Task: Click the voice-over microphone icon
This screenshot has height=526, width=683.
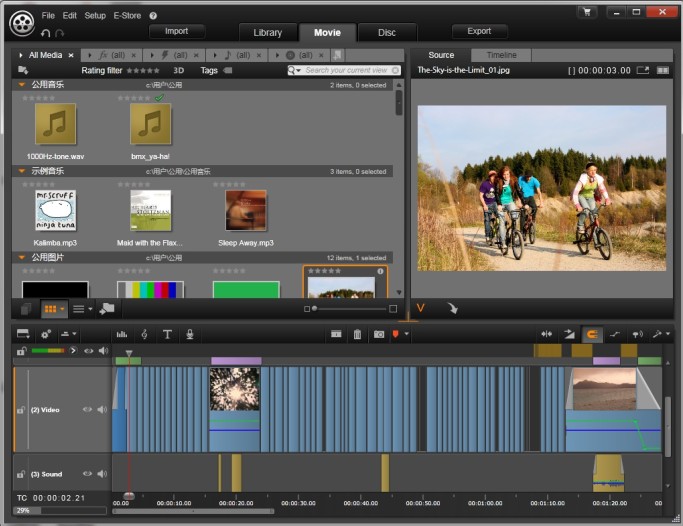Action: point(190,334)
